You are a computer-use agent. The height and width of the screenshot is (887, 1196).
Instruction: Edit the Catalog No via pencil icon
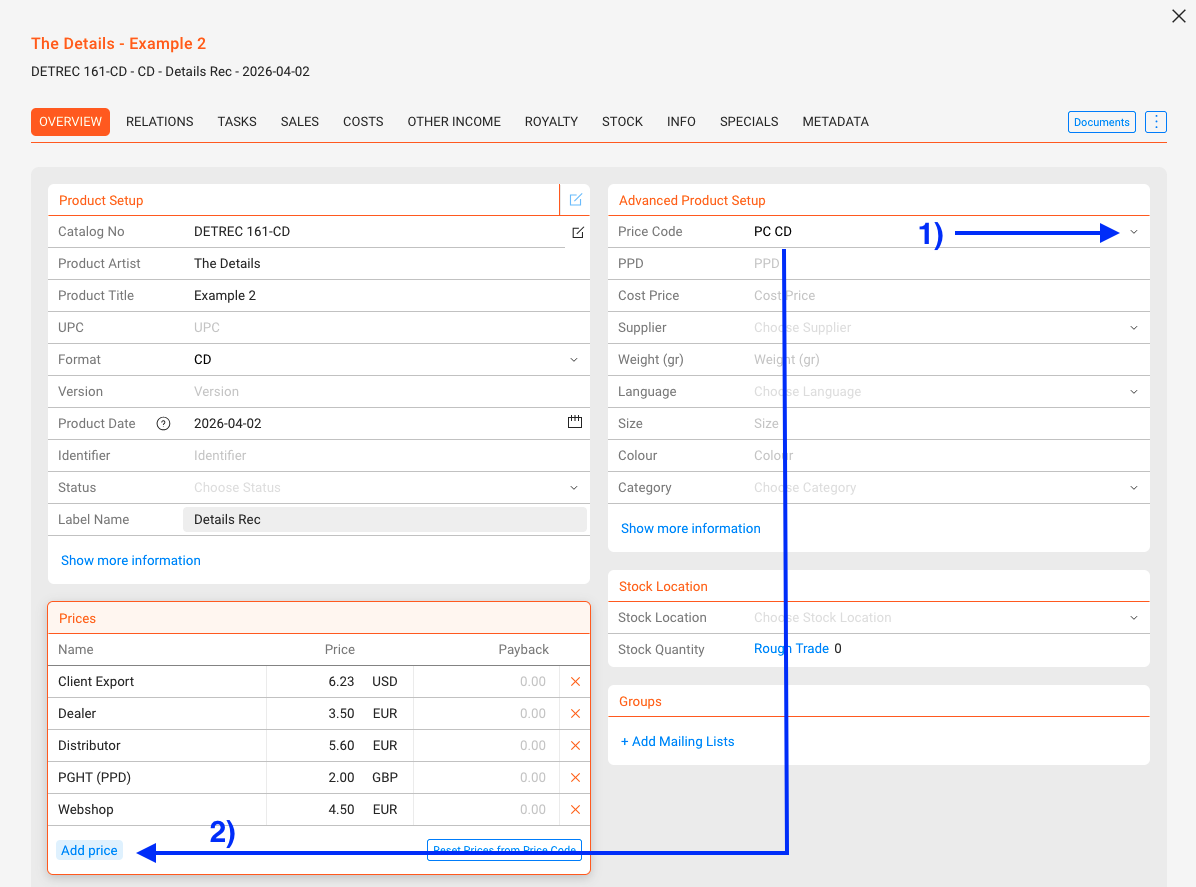(x=578, y=233)
